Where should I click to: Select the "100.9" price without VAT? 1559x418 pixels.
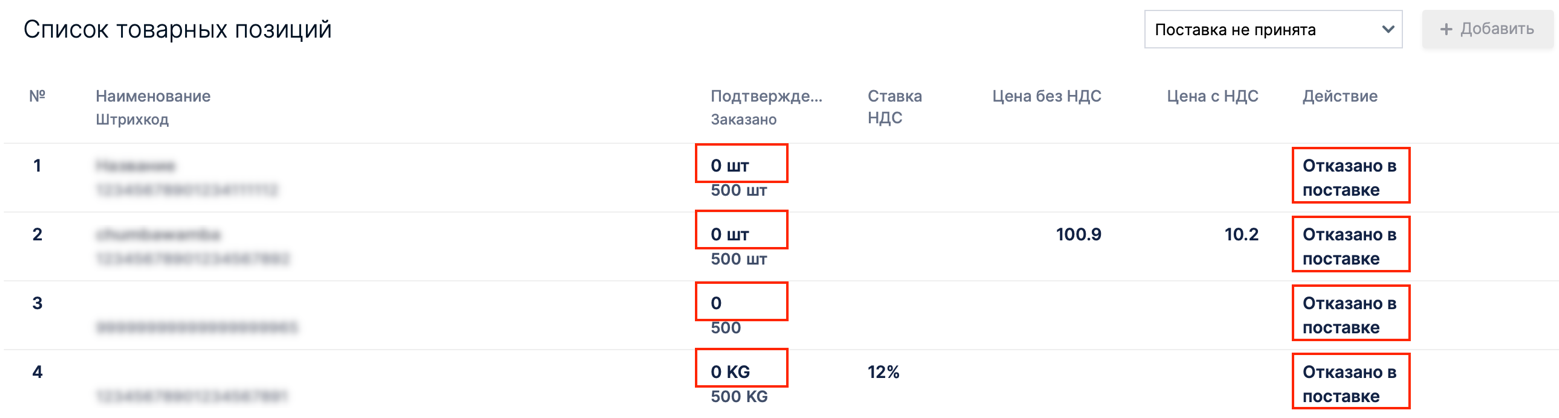[x=1078, y=235]
